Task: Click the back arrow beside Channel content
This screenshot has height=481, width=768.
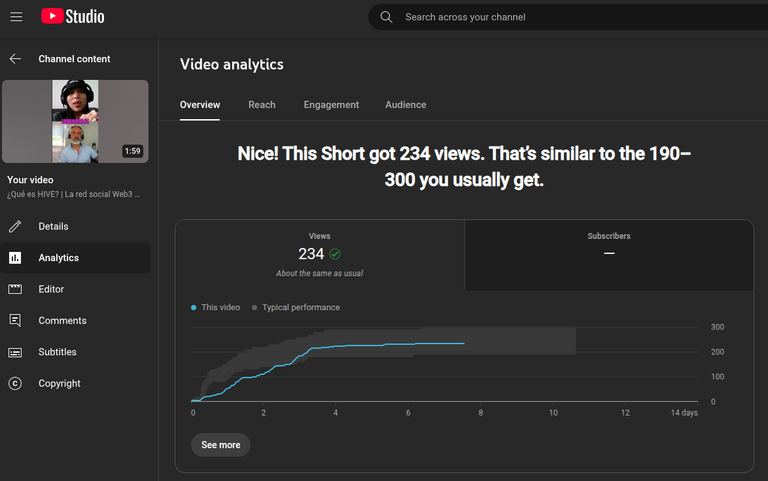Action: (x=15, y=59)
